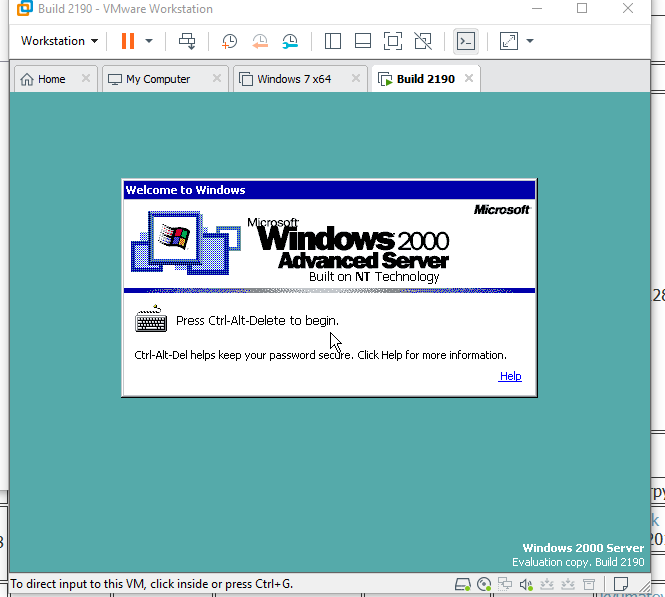Click the printer status icon
The width and height of the screenshot is (665, 597).
click(x=589, y=585)
